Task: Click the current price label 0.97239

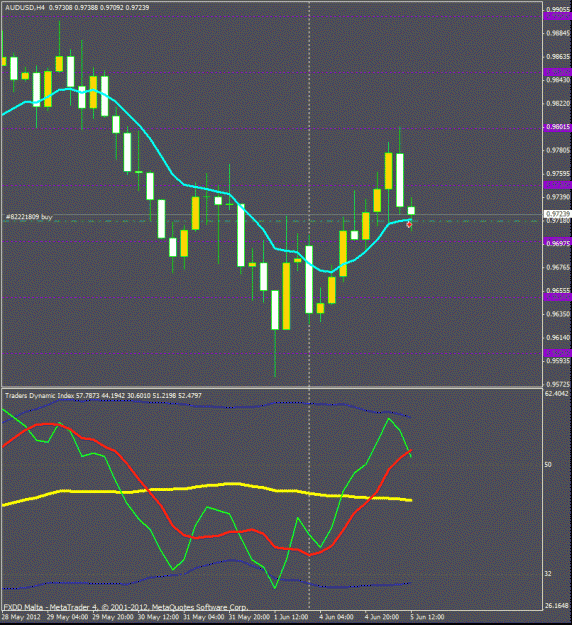Action: coord(558,214)
